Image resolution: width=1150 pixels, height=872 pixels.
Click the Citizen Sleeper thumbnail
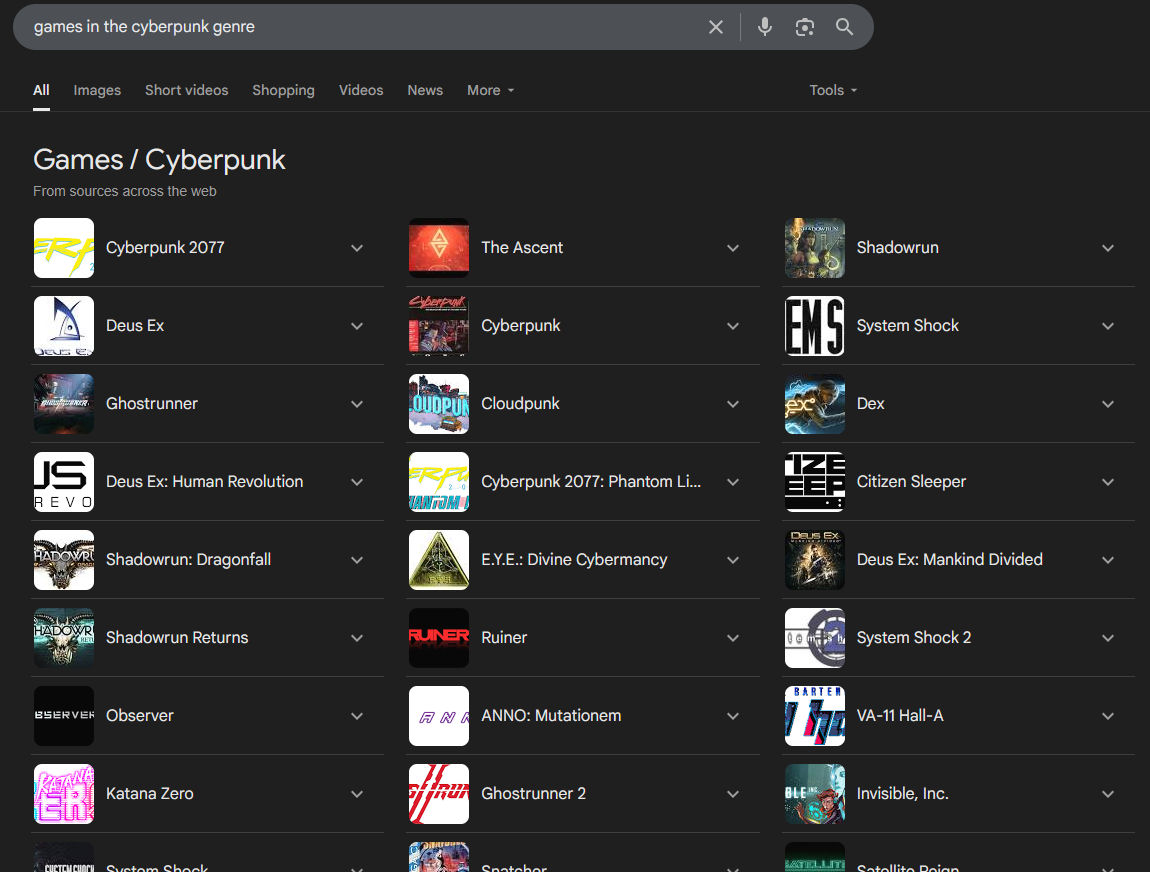coord(815,482)
